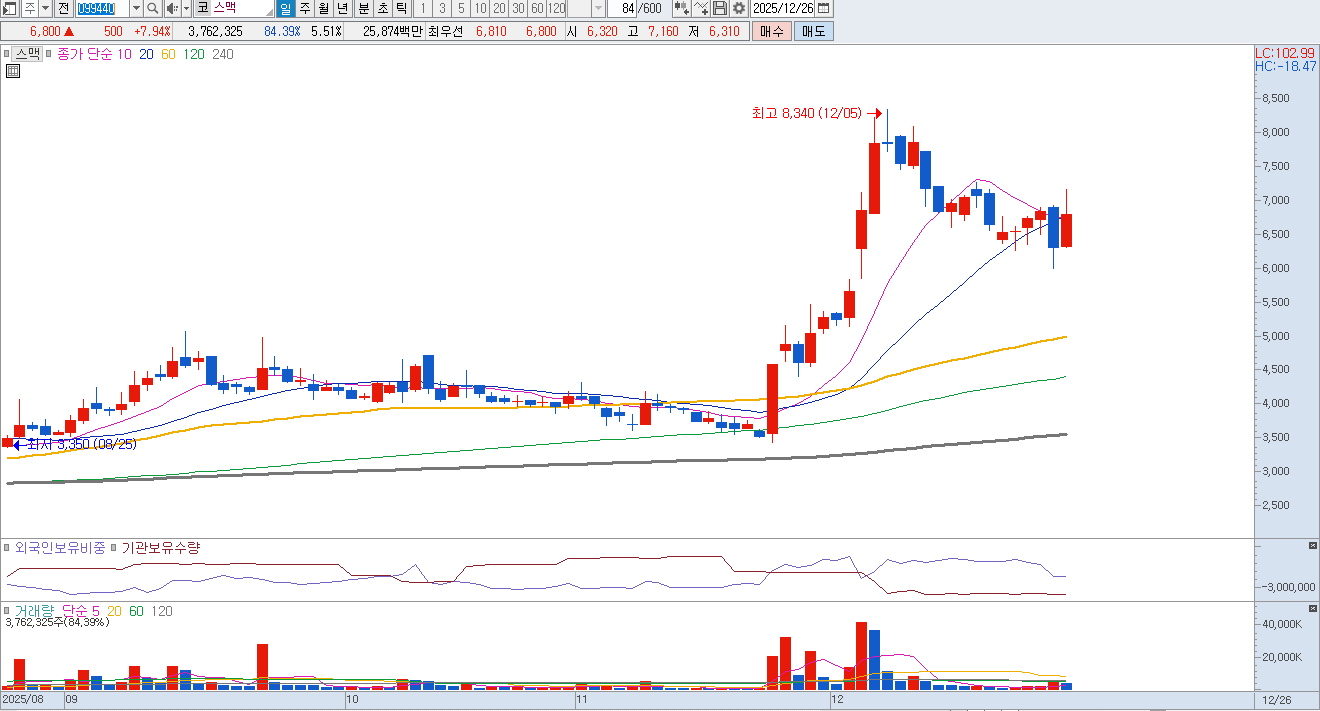Image resolution: width=1320 pixels, height=711 pixels.
Task: Click the speaker sound icon
Action: point(170,8)
